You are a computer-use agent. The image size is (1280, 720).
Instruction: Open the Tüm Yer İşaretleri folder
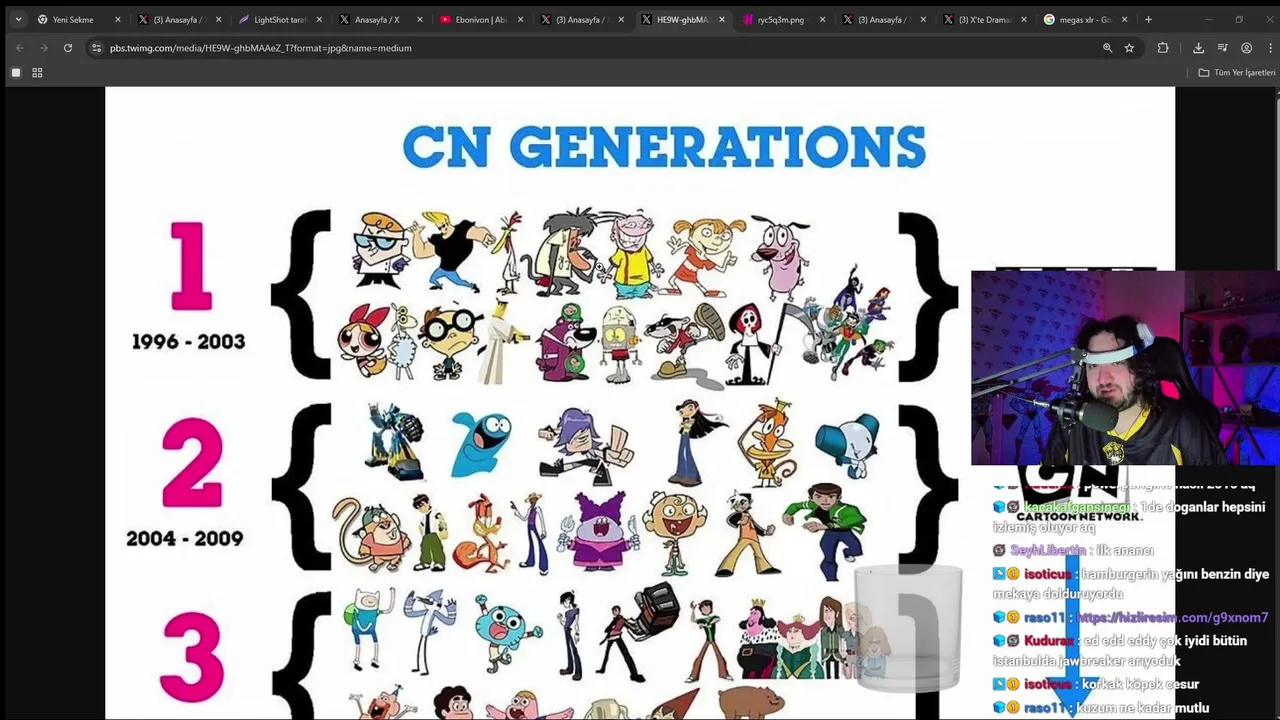point(1237,73)
